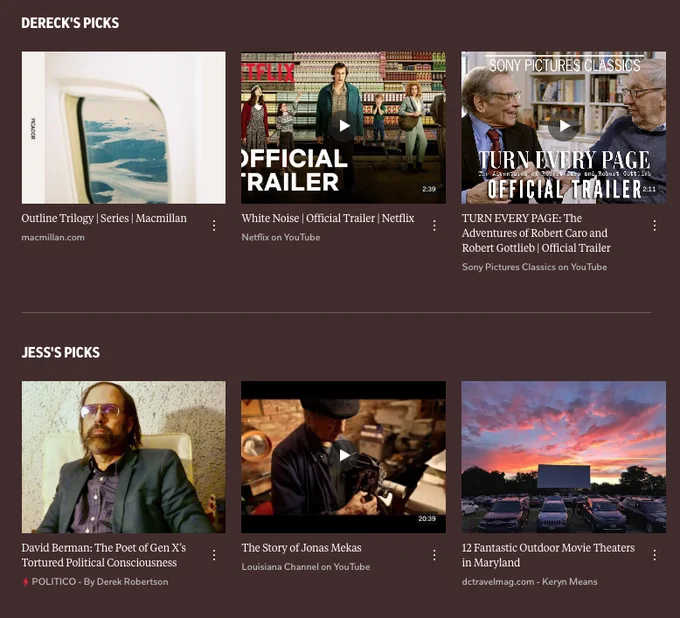Open the drive-in theater sunset thumbnail
680x618 pixels.
[x=563, y=457]
